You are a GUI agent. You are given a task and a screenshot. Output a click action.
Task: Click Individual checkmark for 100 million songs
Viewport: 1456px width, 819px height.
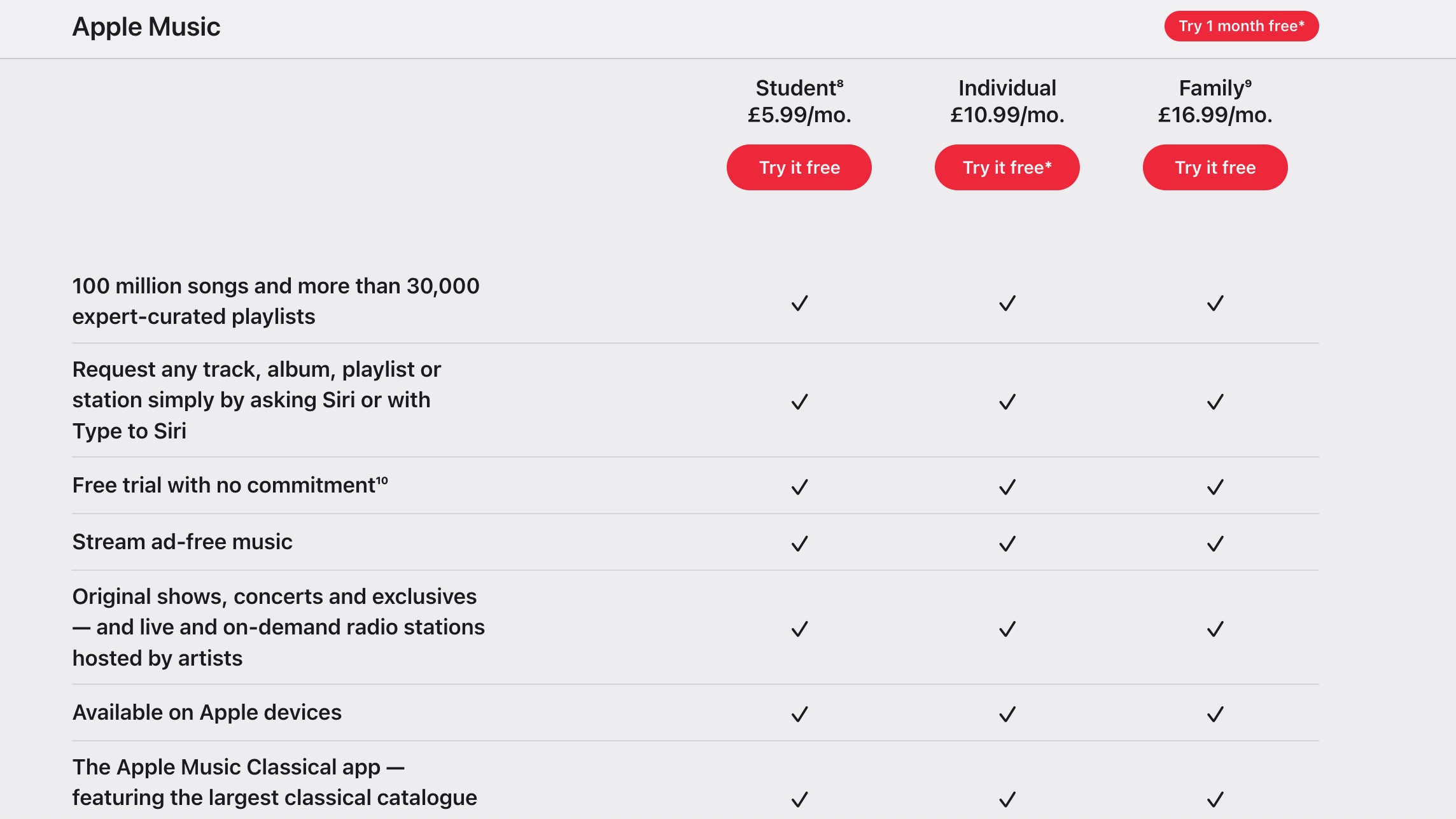click(1007, 303)
